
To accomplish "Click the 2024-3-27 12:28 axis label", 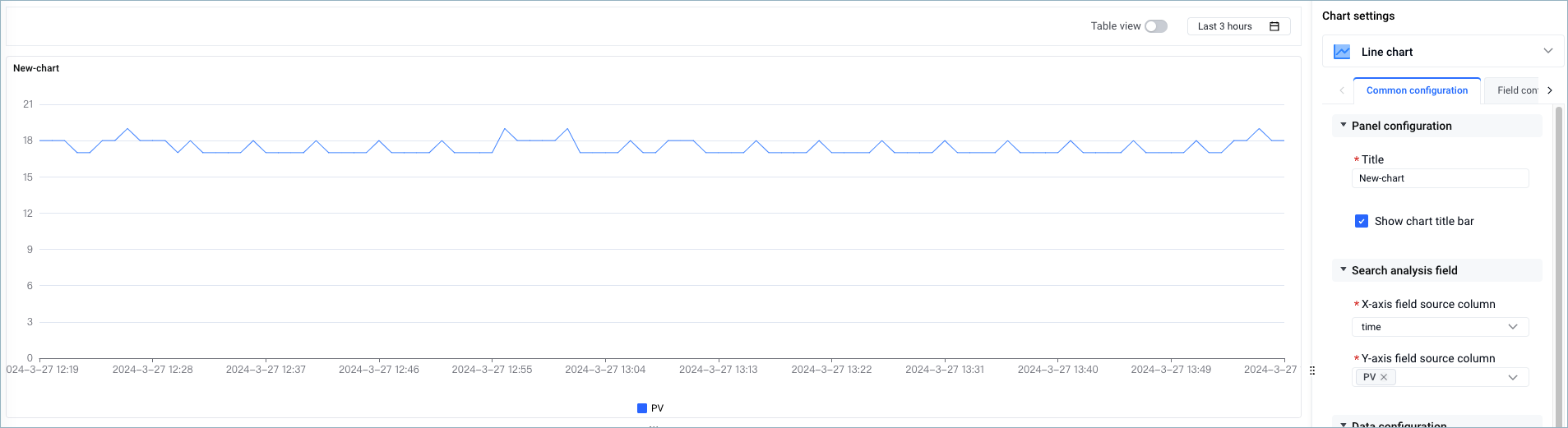I will click(x=153, y=370).
